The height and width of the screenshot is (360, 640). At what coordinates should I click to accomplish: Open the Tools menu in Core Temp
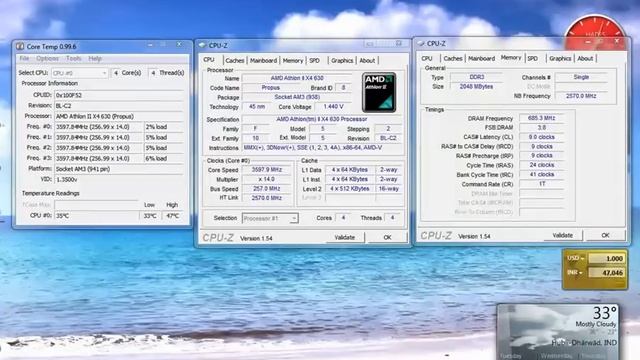click(74, 58)
